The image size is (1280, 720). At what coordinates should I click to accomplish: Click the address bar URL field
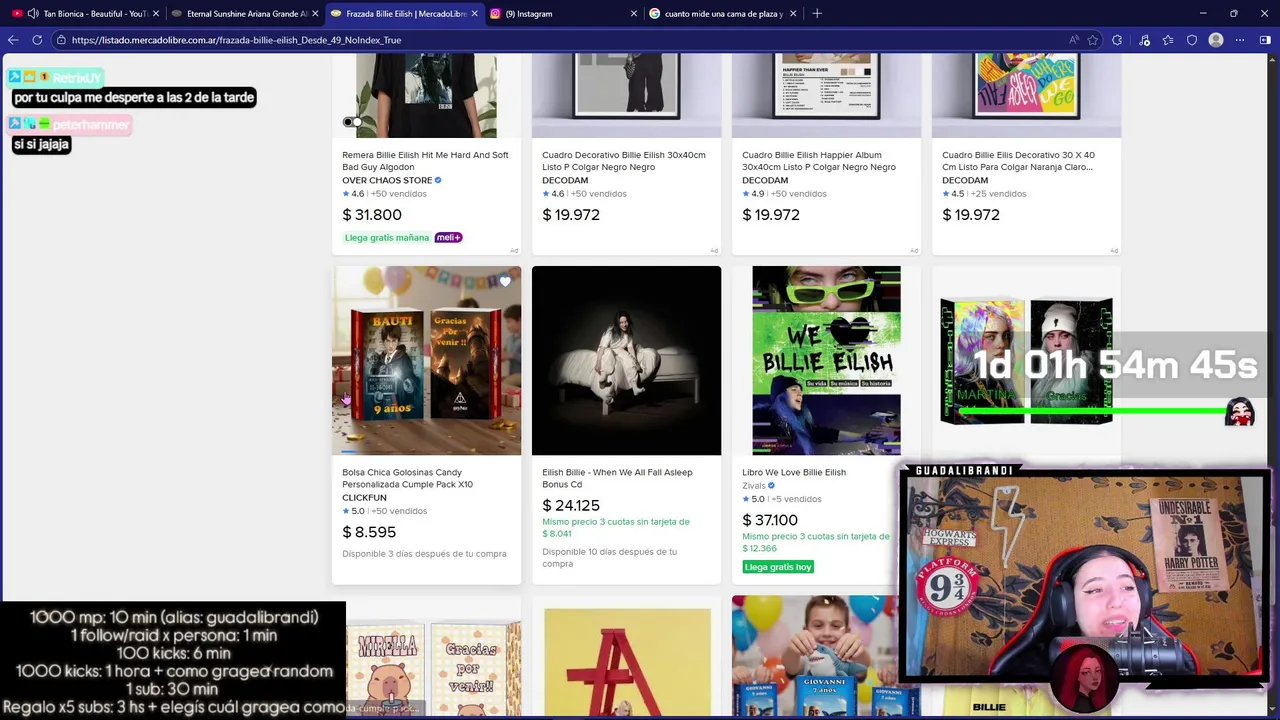(560, 40)
